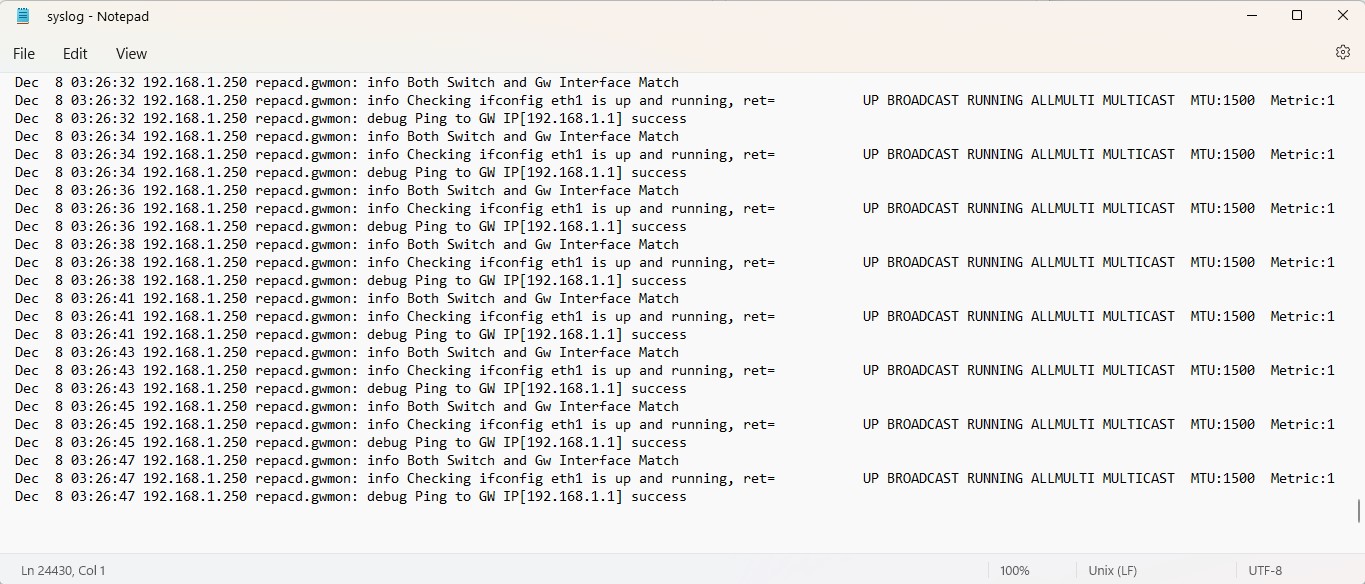Open the View menu

[x=131, y=54]
